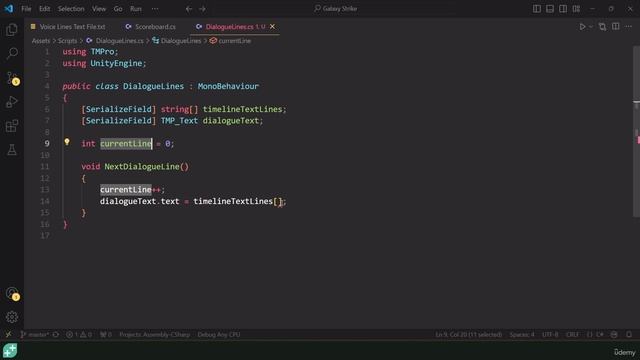Viewport: 640px width, 360px height.
Task: Open the errors and warnings status item
Action: click(x=79, y=334)
